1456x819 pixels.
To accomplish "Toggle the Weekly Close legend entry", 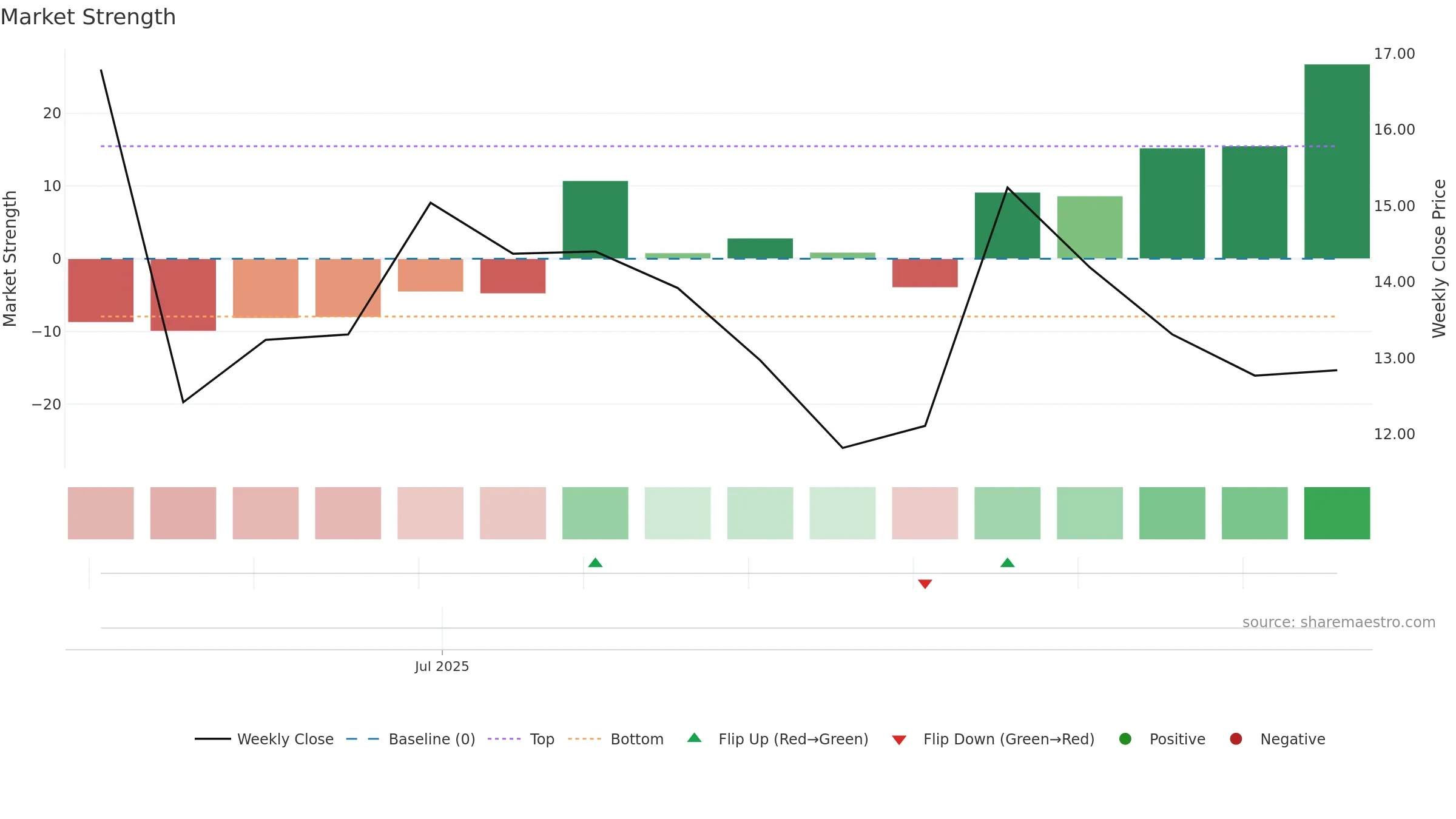I will tap(265, 739).
